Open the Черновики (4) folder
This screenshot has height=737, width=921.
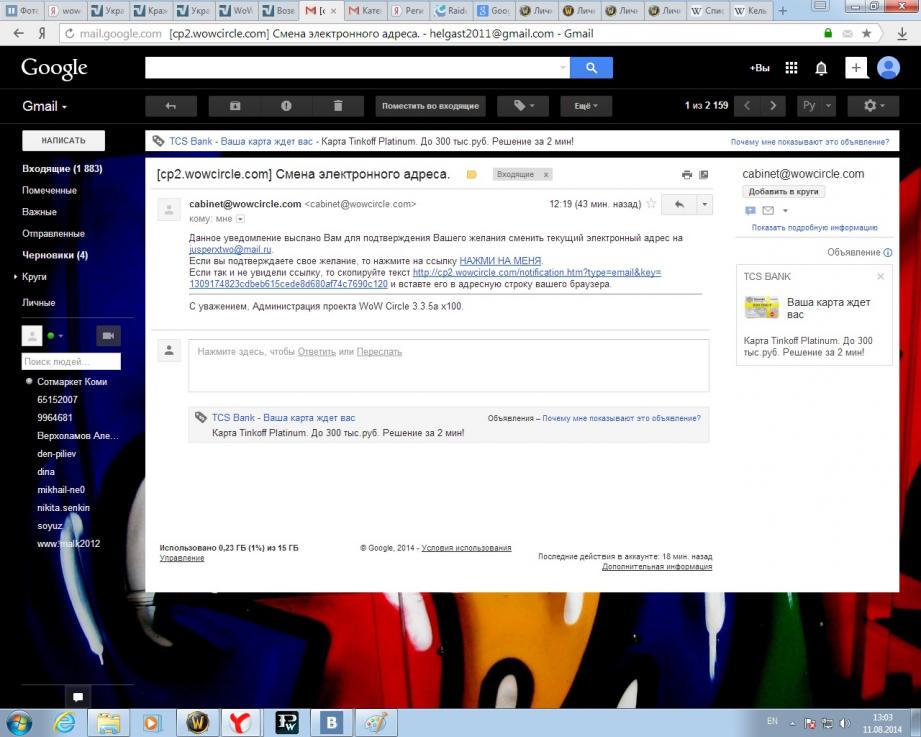click(x=55, y=255)
